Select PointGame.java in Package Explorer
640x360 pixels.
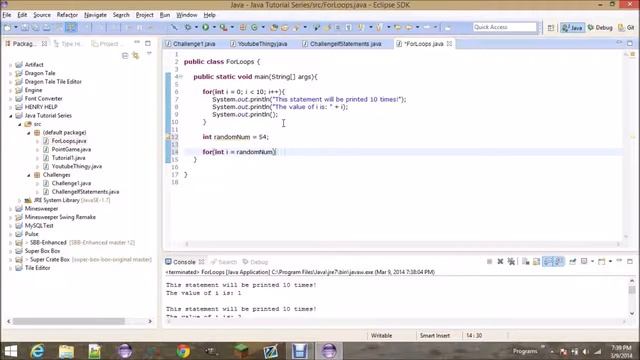(71, 149)
